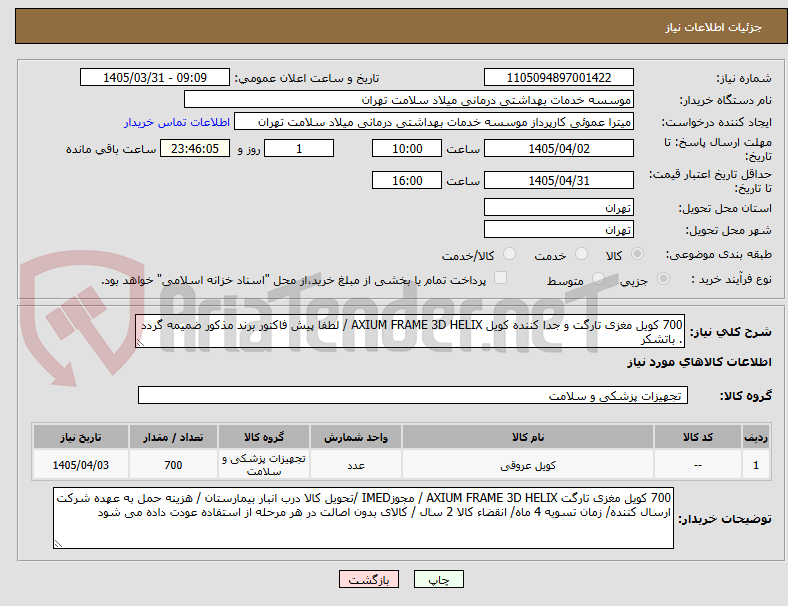Toggle the Islamic treasury payment checkbox
Screen dimensions: 788x606
pos(501,278)
